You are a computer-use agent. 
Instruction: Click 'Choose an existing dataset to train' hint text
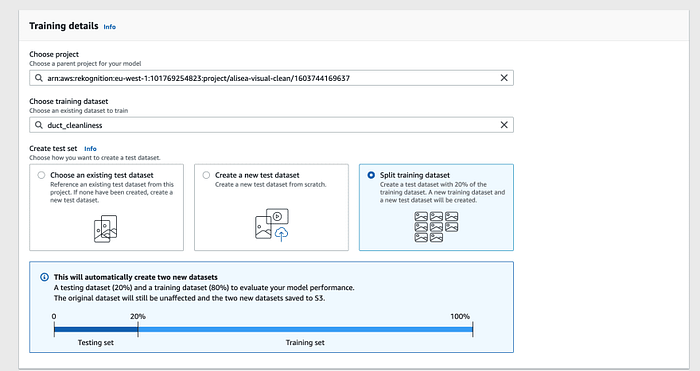(x=79, y=111)
